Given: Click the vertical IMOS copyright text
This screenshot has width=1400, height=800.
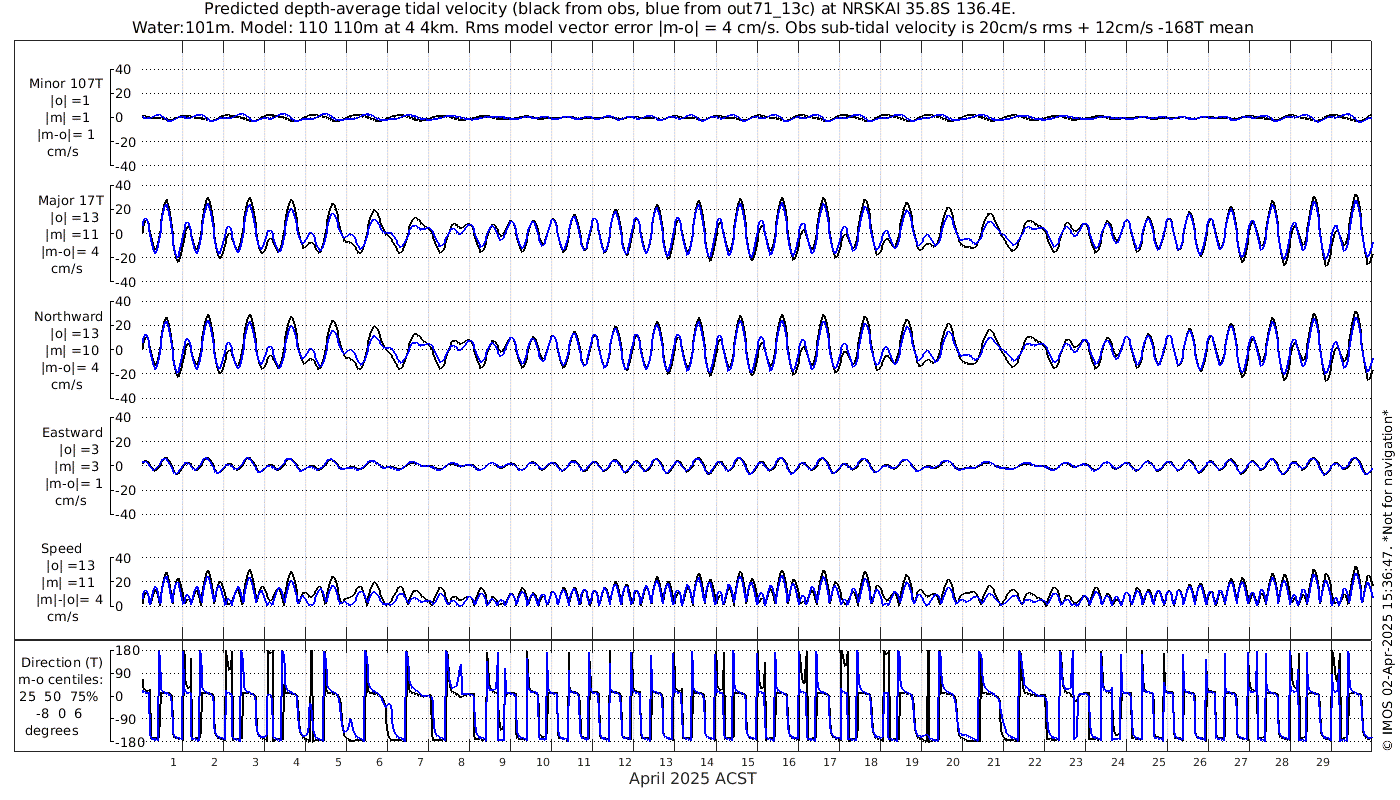Looking at the screenshot, I should click(x=1386, y=540).
